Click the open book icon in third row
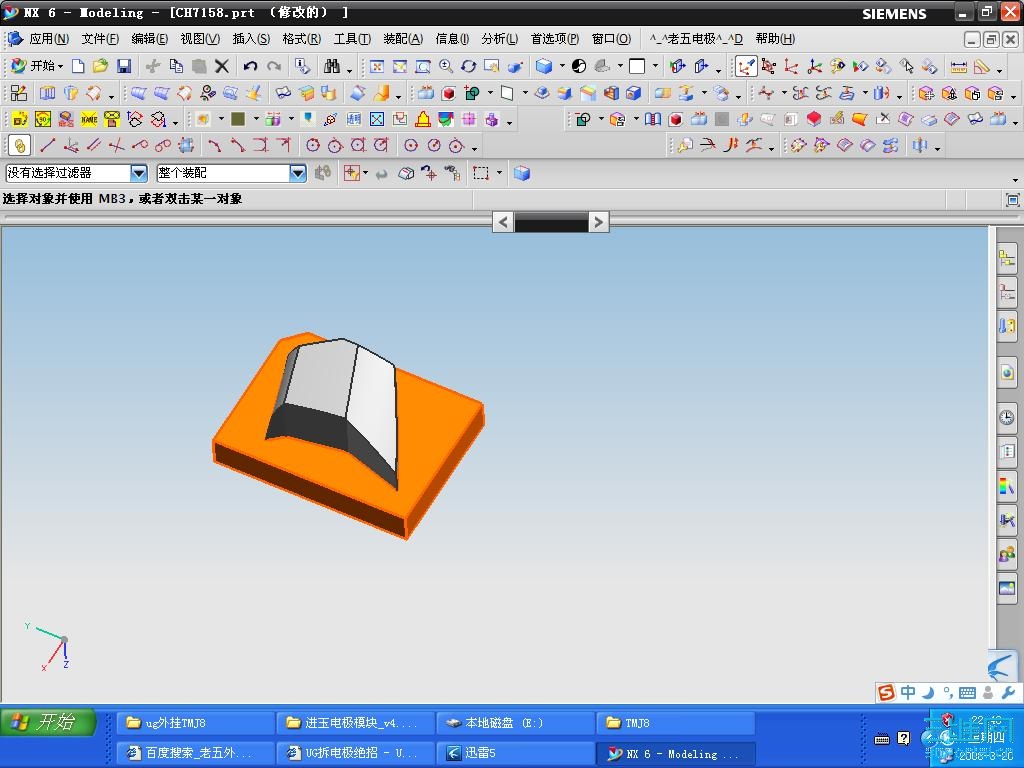The image size is (1024, 768). coord(652,119)
